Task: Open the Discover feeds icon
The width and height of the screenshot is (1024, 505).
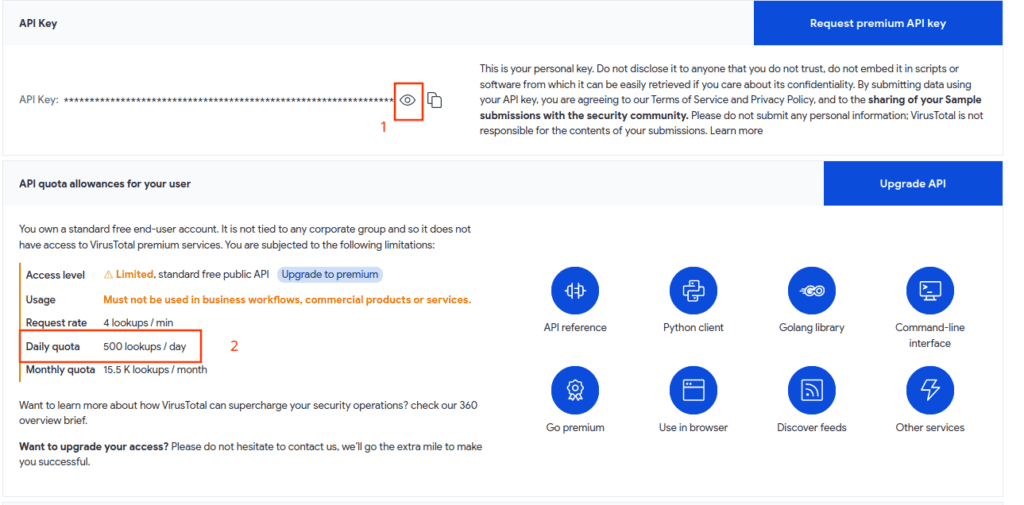Action: pyautogui.click(x=812, y=391)
